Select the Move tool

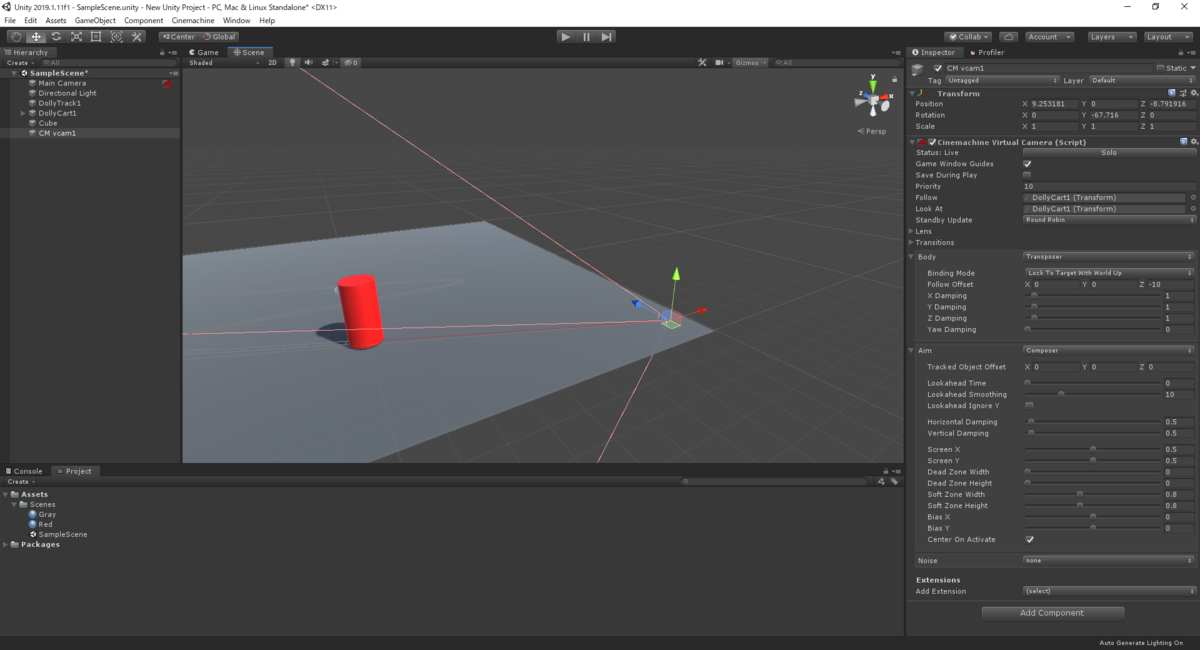36,37
